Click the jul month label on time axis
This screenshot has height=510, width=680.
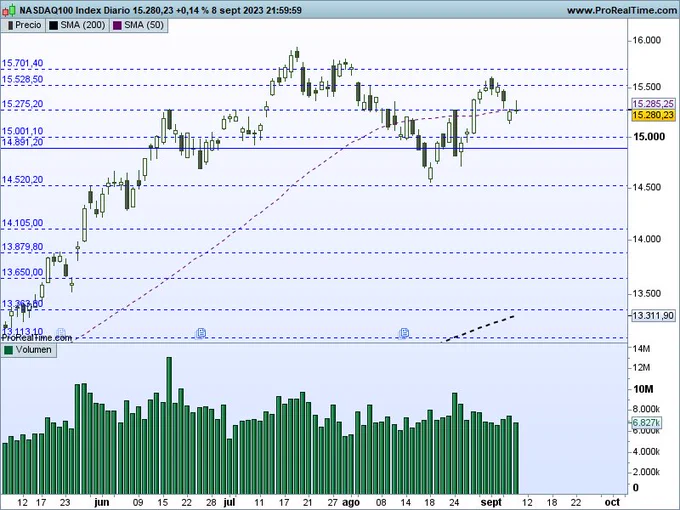coord(229,502)
